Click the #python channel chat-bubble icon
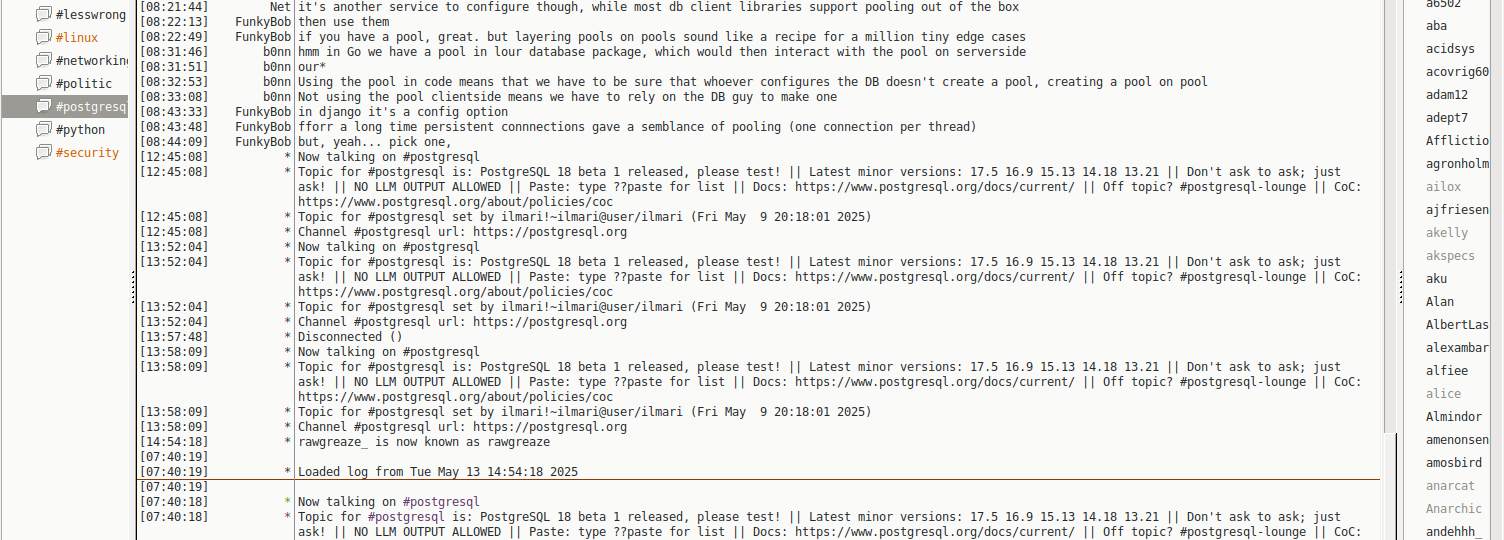 [43, 130]
